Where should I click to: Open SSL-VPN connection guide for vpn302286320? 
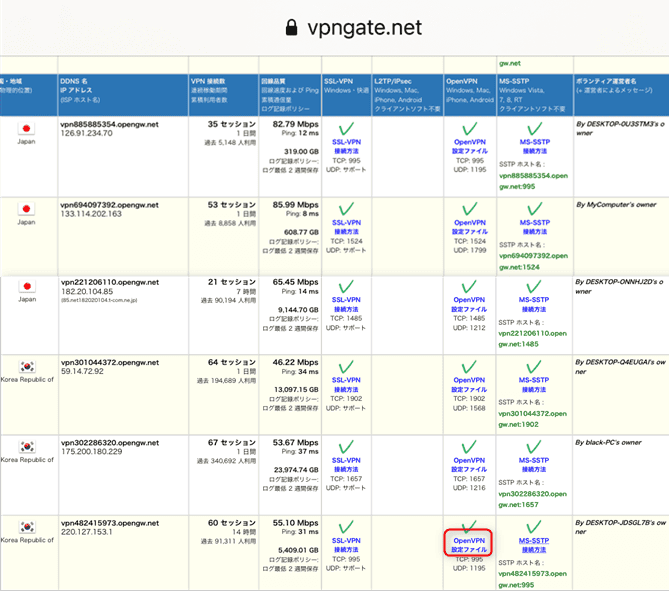(346, 465)
